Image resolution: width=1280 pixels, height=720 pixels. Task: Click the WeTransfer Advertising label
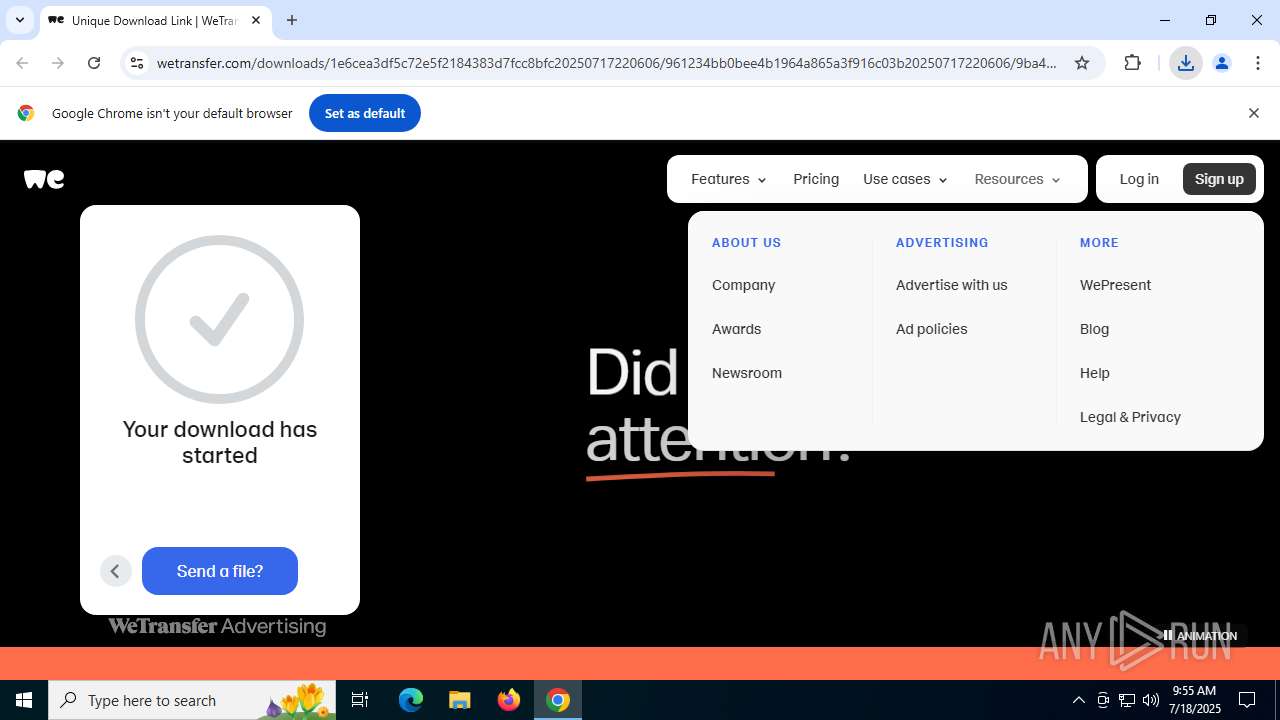[x=217, y=626]
